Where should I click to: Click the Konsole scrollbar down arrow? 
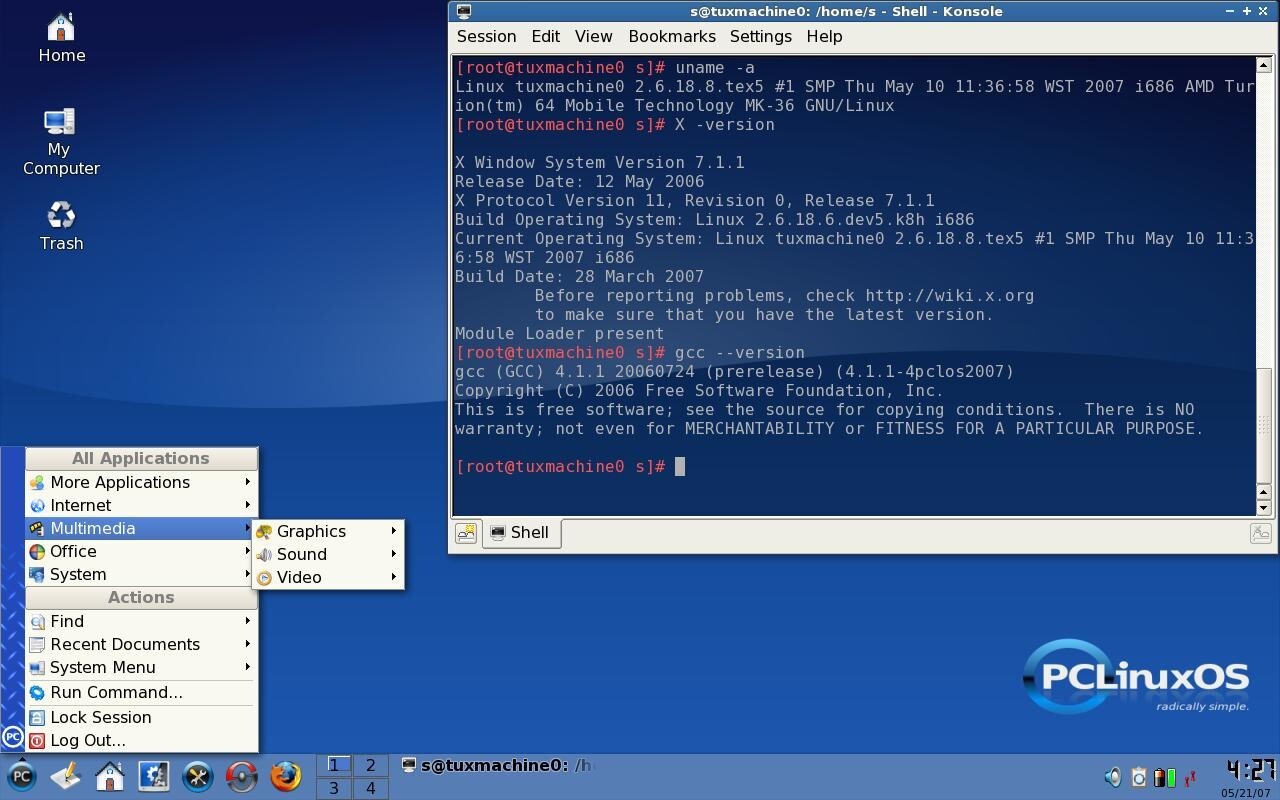(x=1263, y=507)
